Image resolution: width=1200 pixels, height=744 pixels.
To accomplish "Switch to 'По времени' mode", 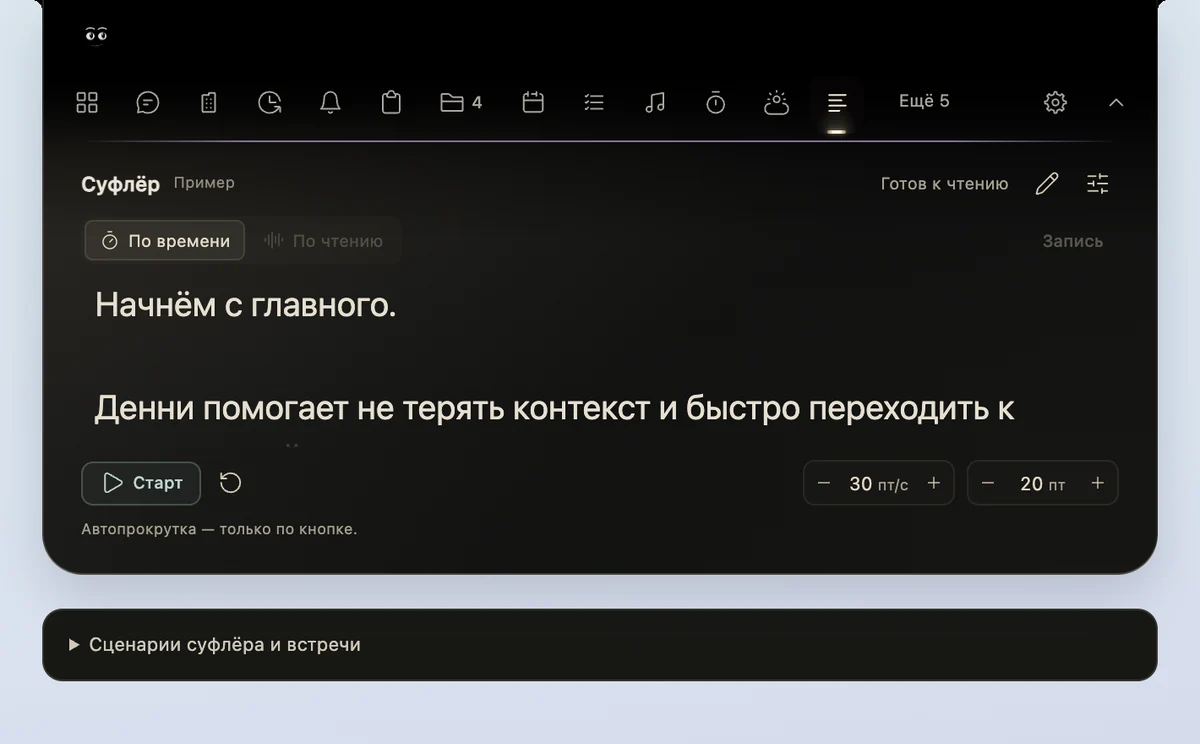I will click(x=165, y=241).
